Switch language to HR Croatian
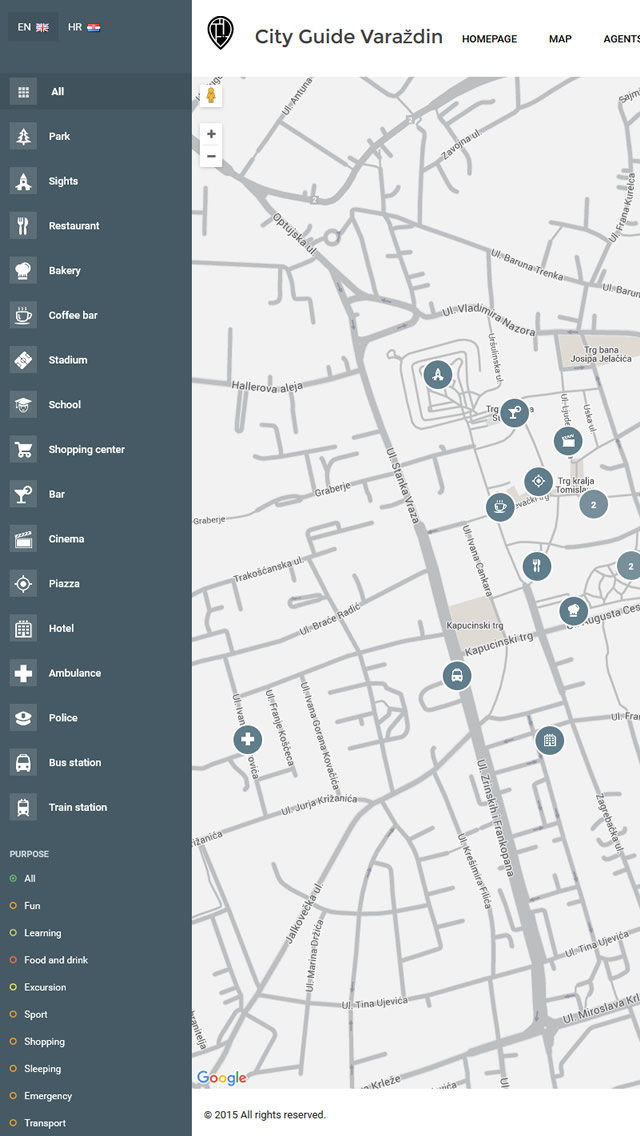Viewport: 640px width, 1136px height. [x=83, y=27]
